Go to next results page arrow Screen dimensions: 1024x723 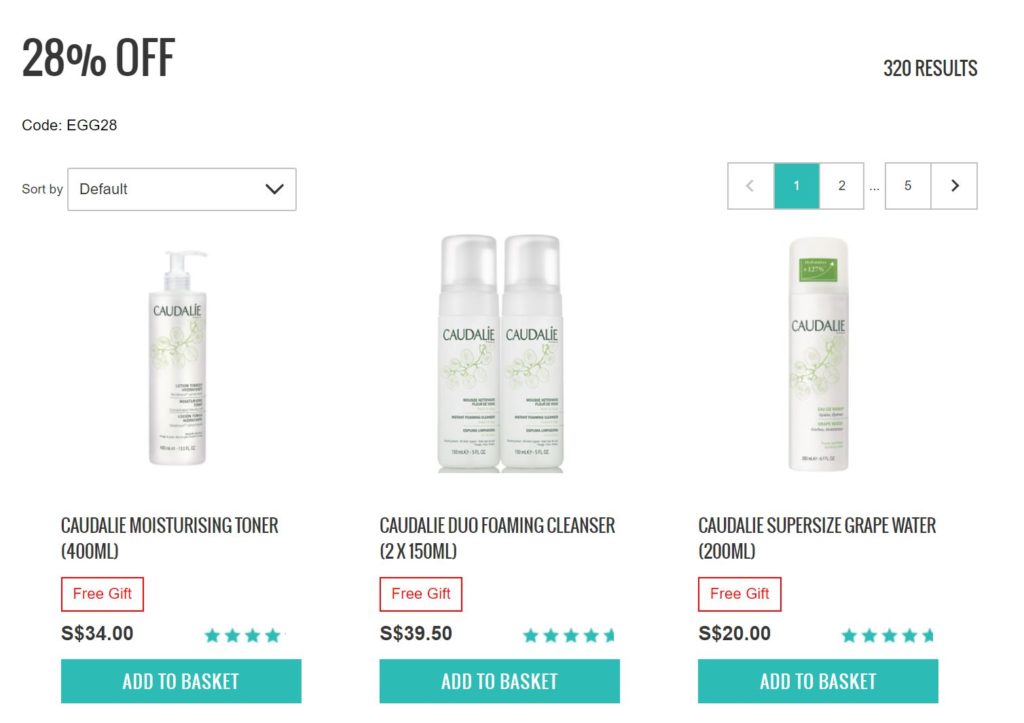(954, 186)
